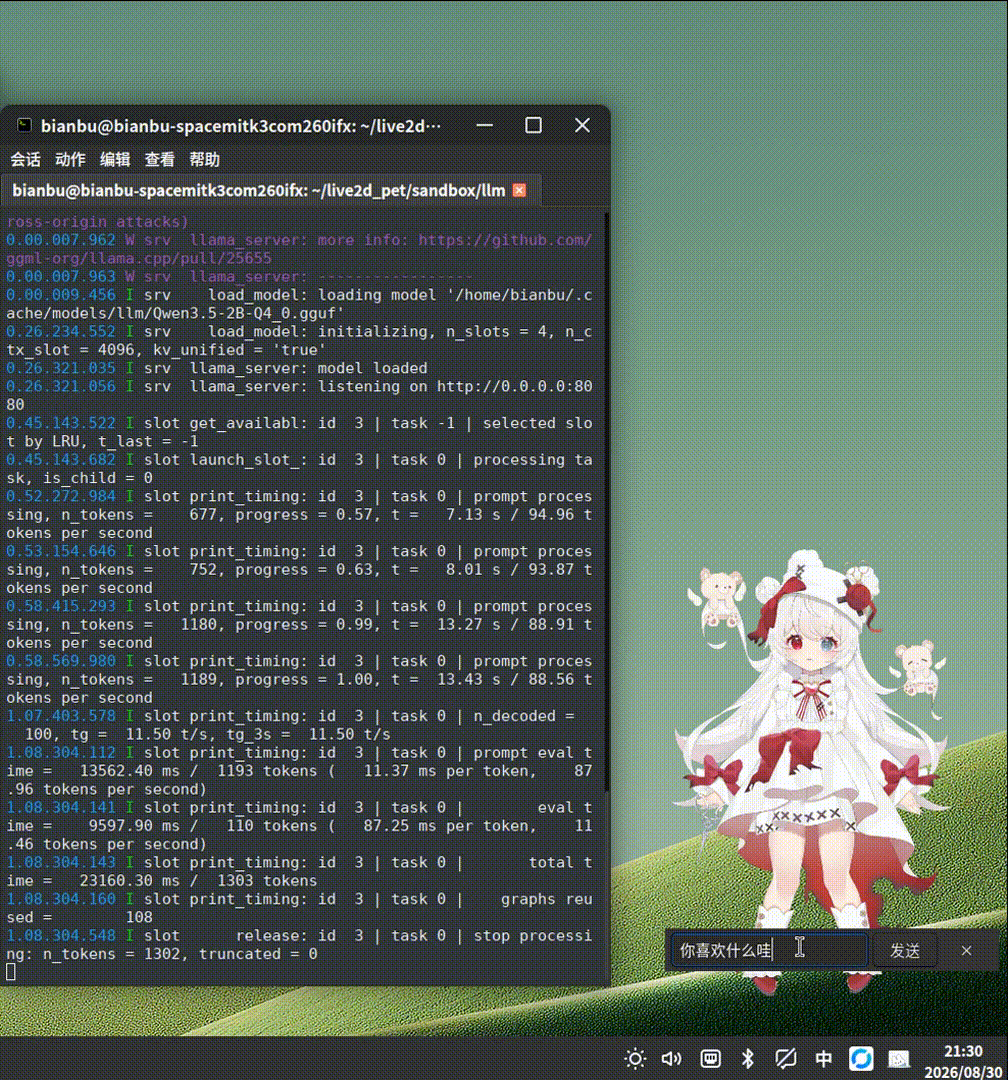
Task: Click the 发送 send button
Action: (x=905, y=951)
